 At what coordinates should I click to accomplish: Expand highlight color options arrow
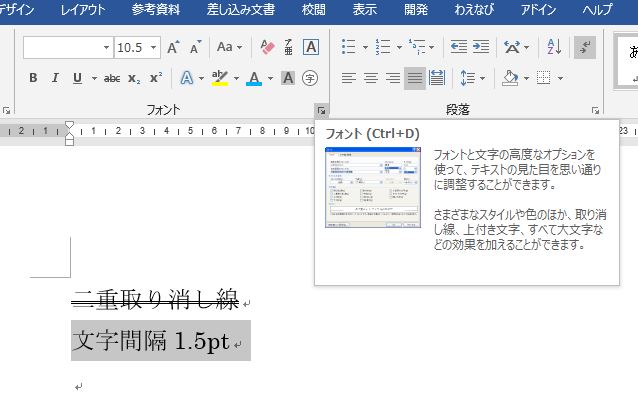tap(236, 78)
